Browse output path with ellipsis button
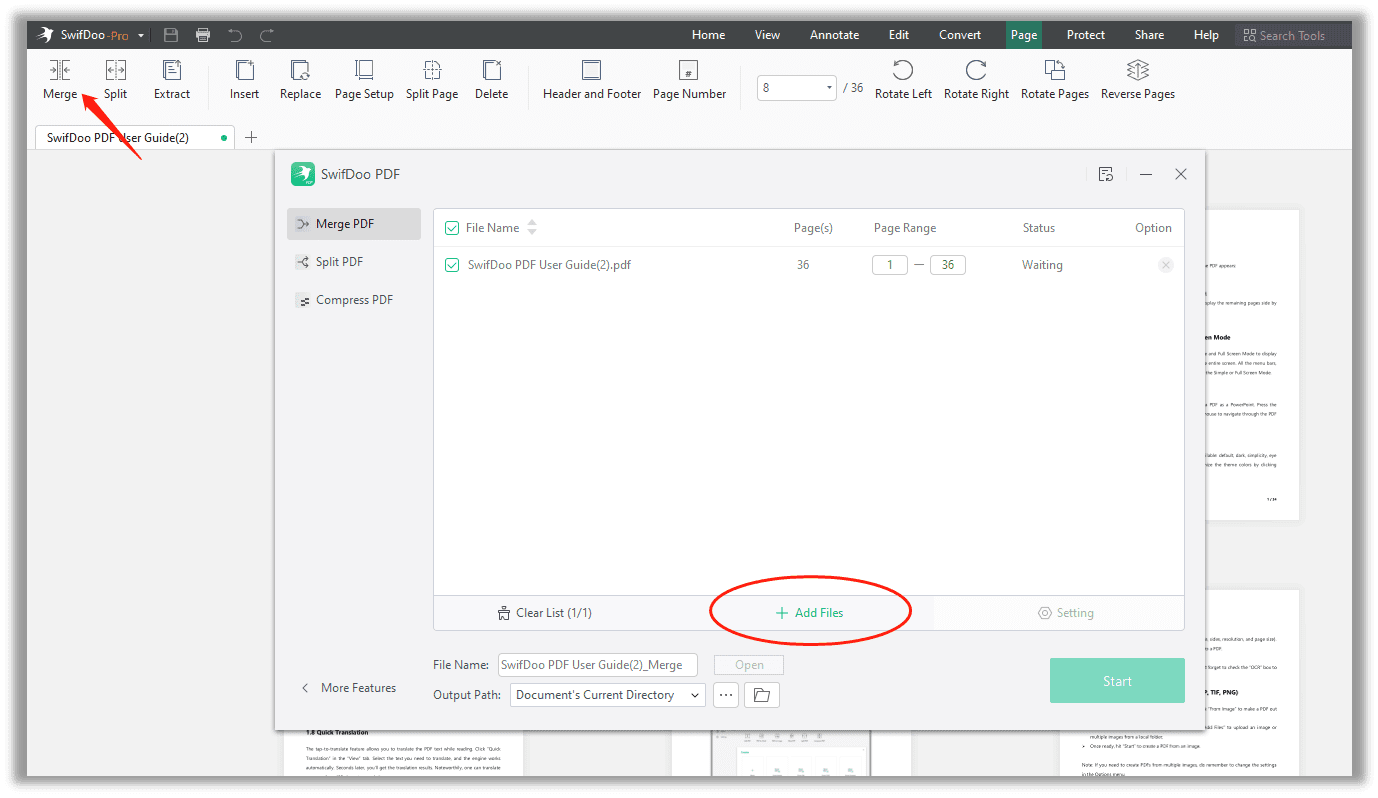Image resolution: width=1378 pixels, height=798 pixels. (726, 695)
